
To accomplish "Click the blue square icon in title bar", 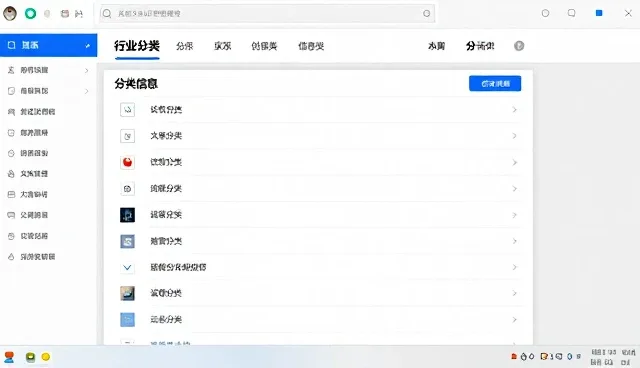I will 599,13.
